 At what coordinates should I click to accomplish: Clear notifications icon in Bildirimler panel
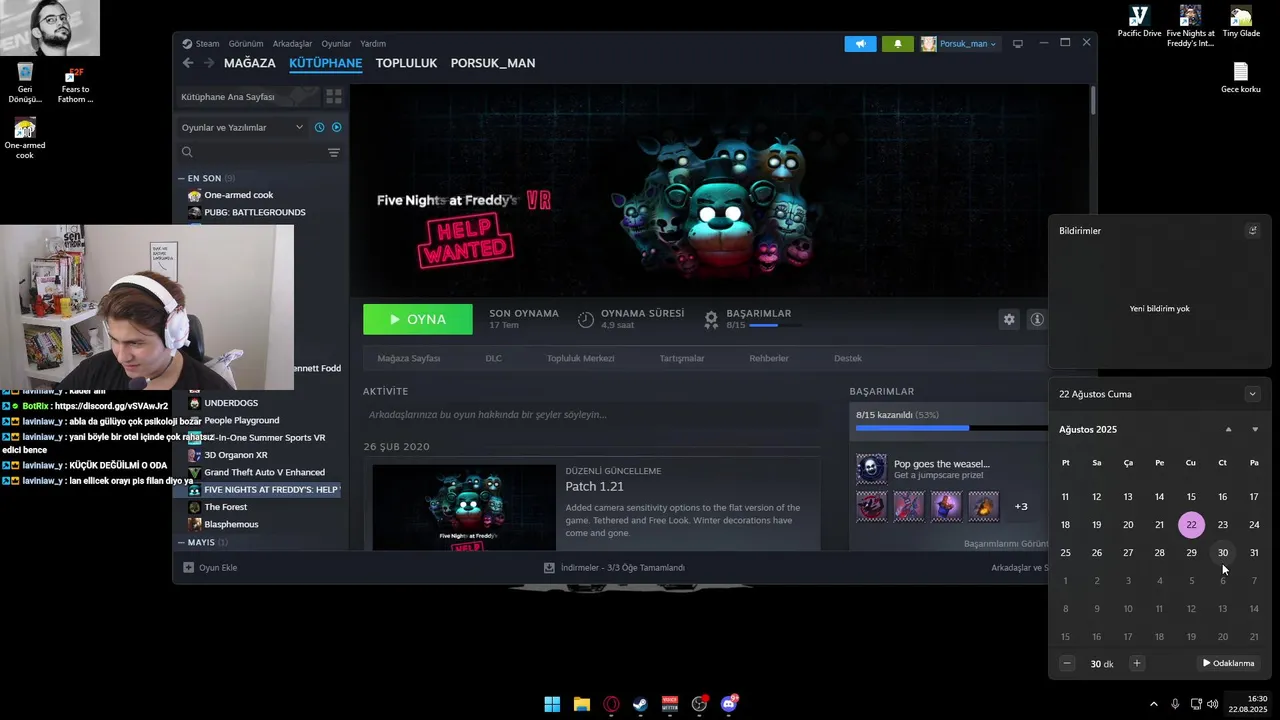1252,230
